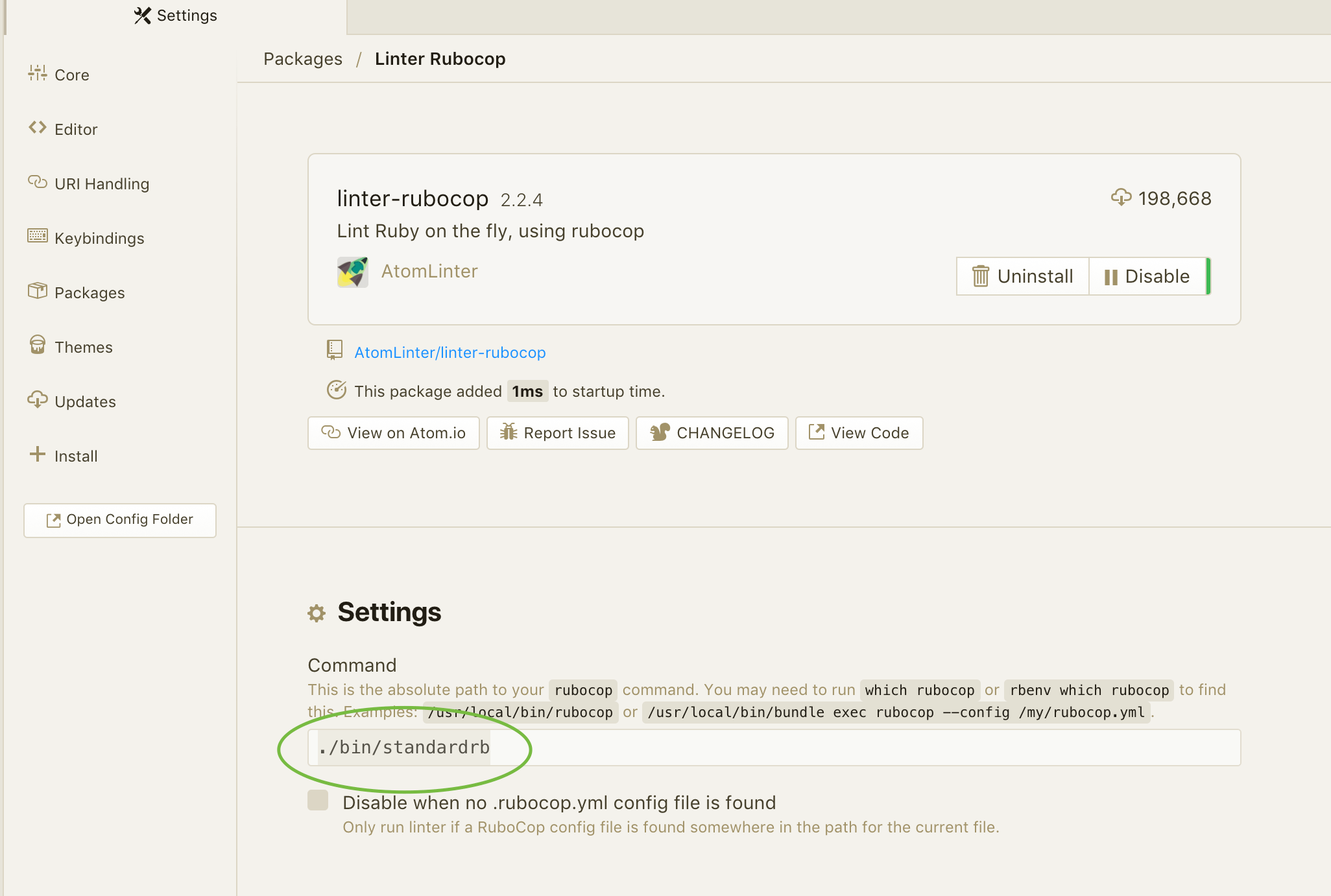Click the Themes paint bucket icon

[x=38, y=345]
